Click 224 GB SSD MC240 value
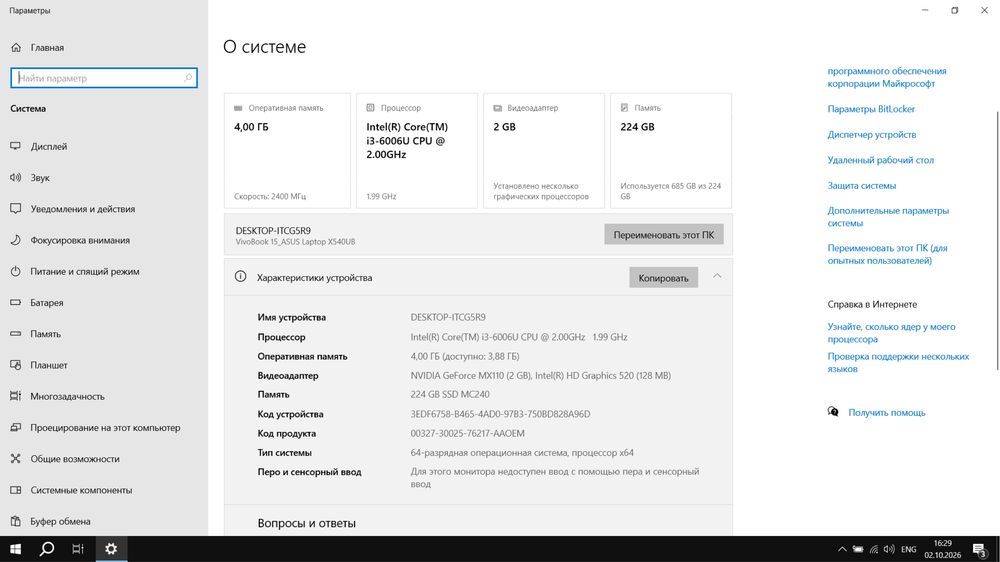Viewport: 1000px width, 562px height. click(450, 394)
